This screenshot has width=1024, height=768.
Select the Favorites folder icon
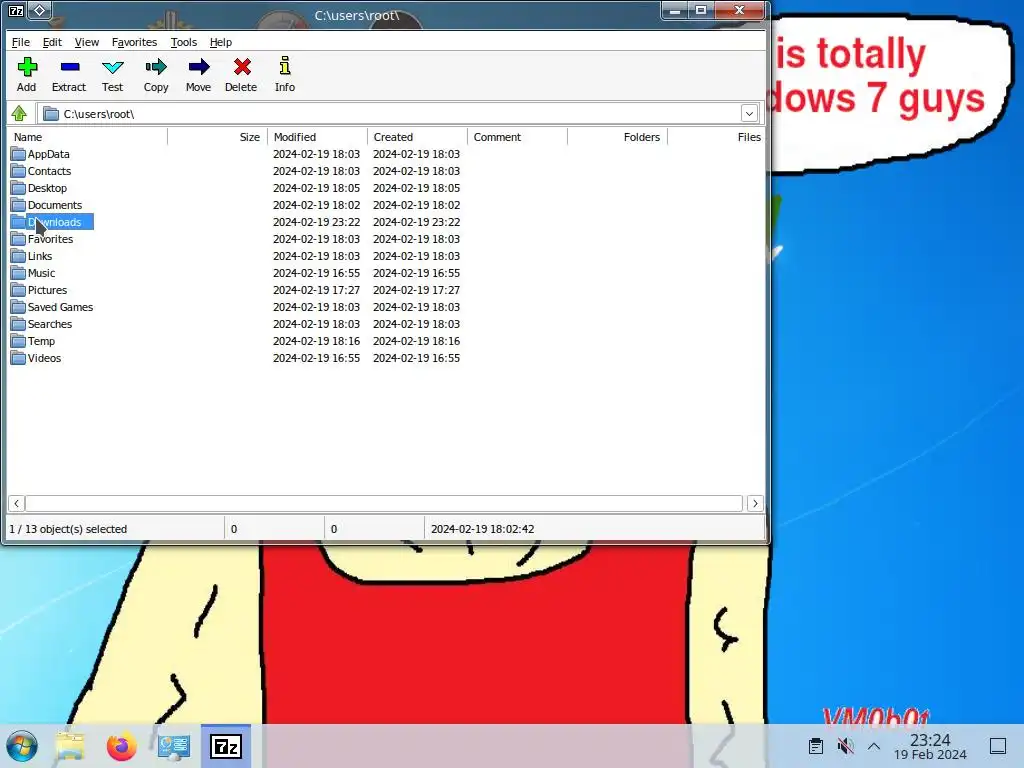click(18, 239)
